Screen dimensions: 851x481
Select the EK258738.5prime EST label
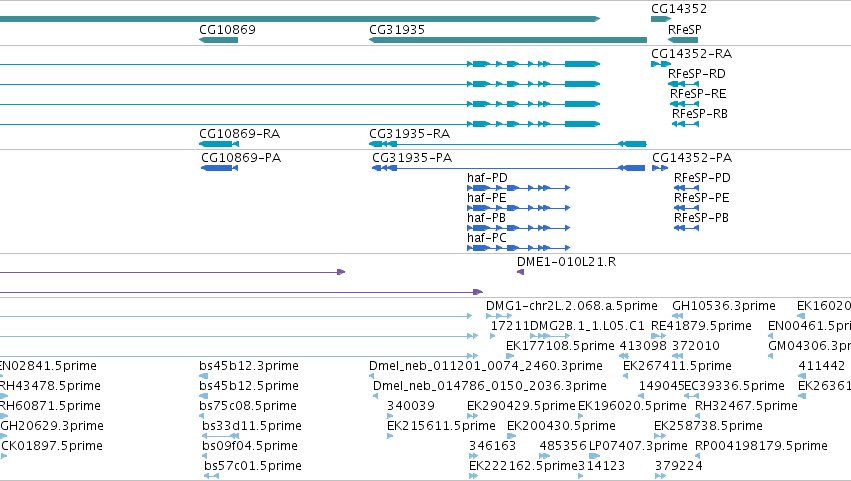(x=708, y=427)
